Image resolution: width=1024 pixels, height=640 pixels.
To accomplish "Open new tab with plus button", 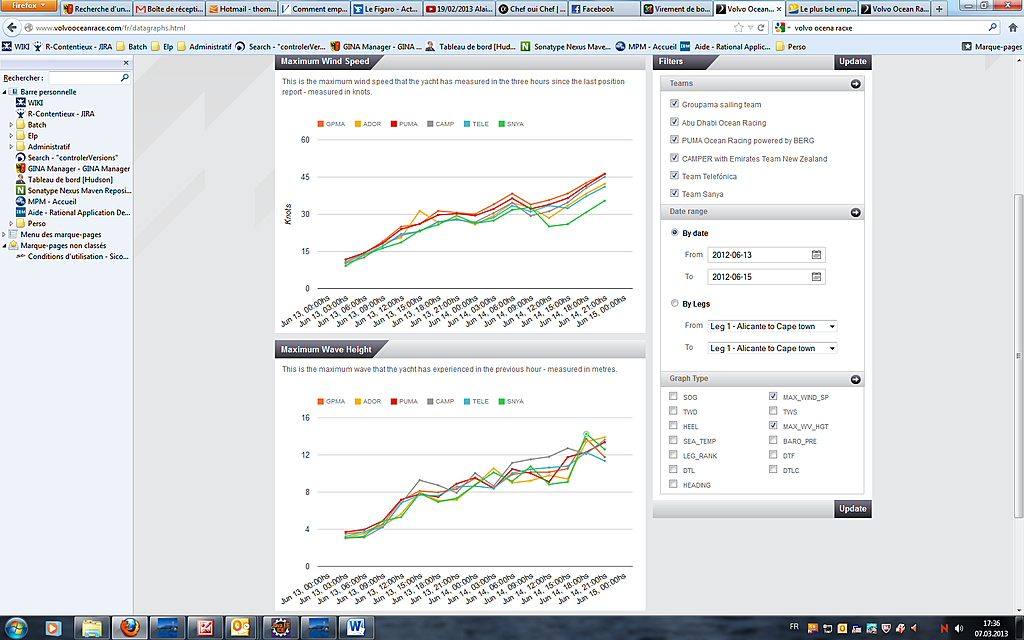I will [938, 9].
